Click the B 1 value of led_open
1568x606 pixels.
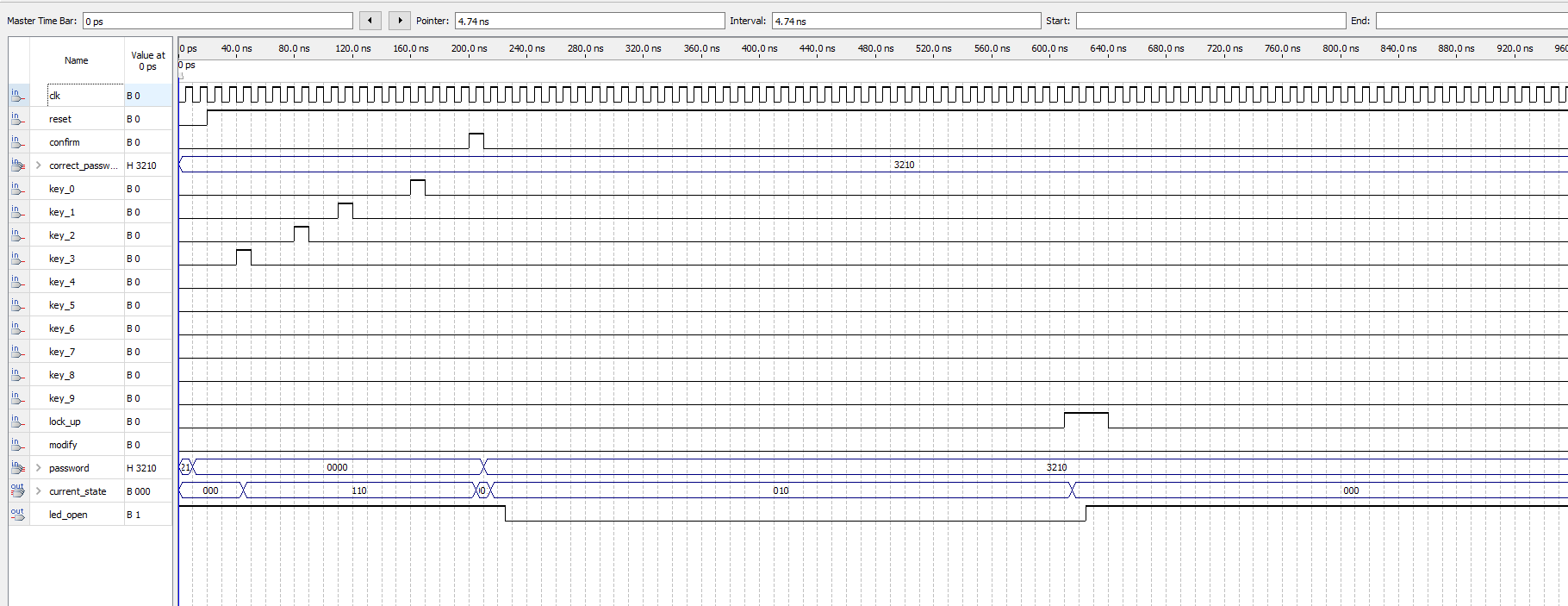point(134,515)
